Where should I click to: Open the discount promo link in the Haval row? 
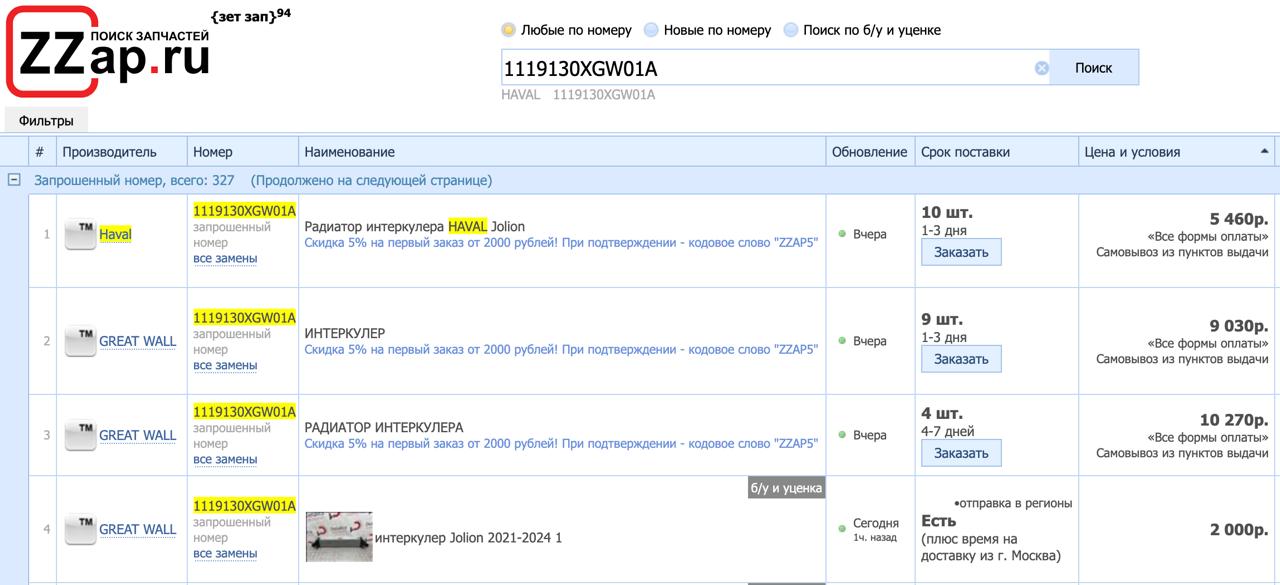pyautogui.click(x=561, y=243)
